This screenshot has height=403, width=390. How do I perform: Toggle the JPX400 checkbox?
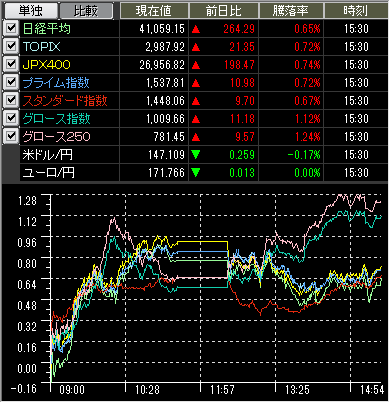[x=11, y=64]
